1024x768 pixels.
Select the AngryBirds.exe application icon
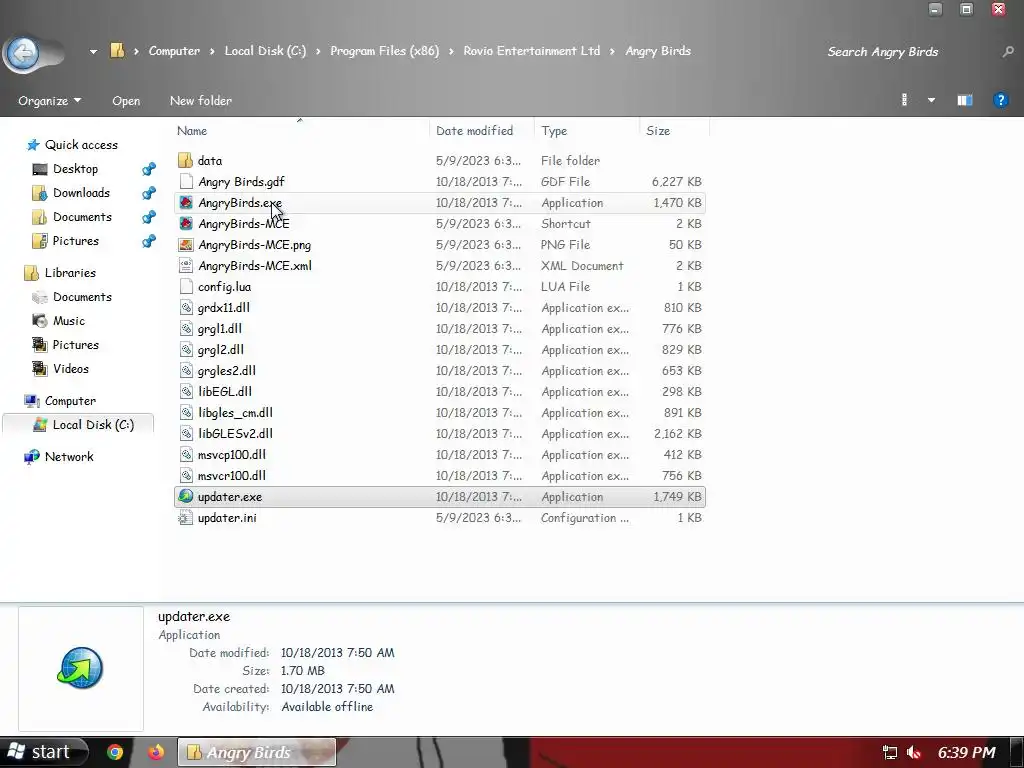[x=186, y=202]
